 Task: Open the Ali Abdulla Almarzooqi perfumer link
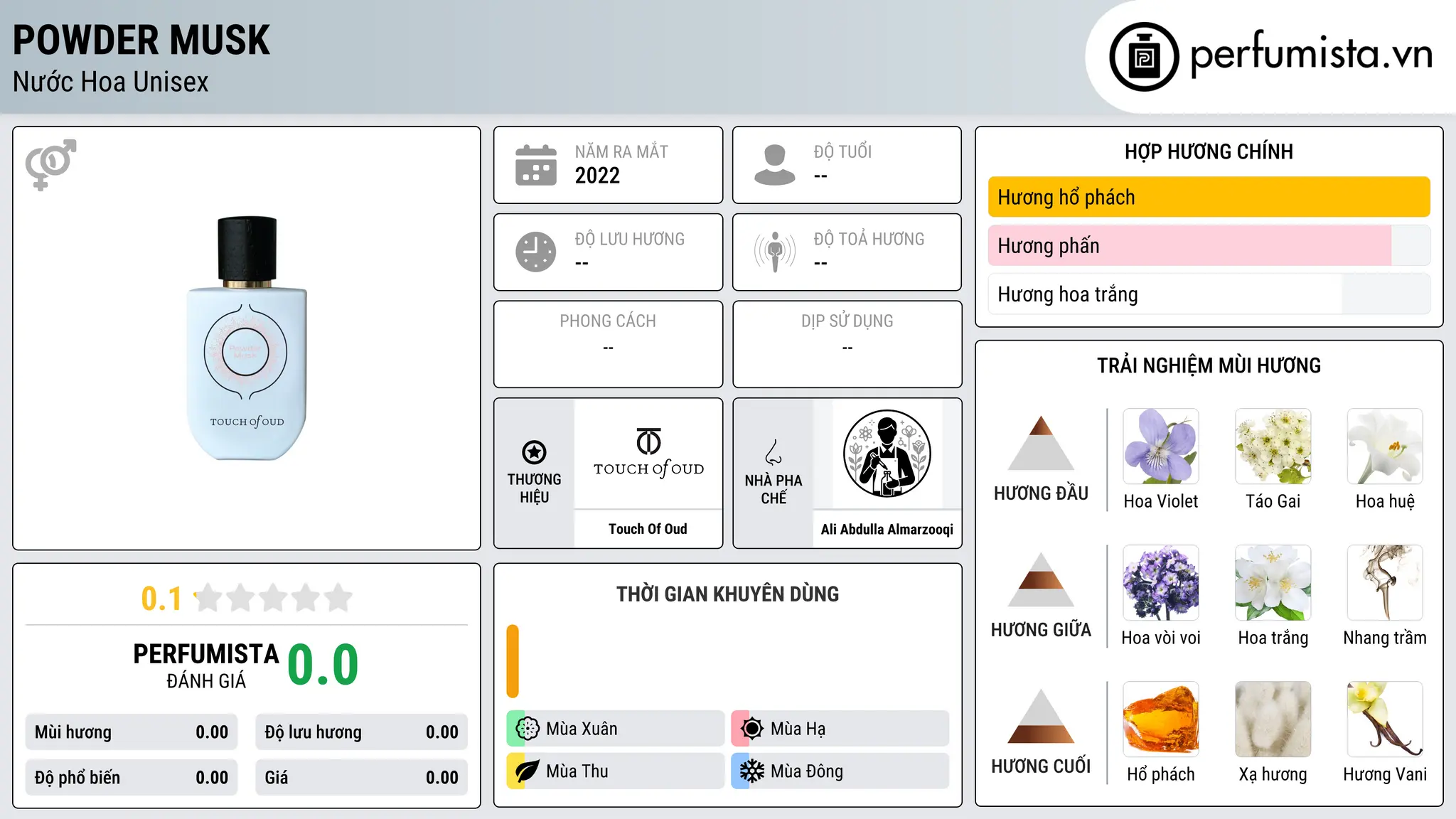pos(887,529)
